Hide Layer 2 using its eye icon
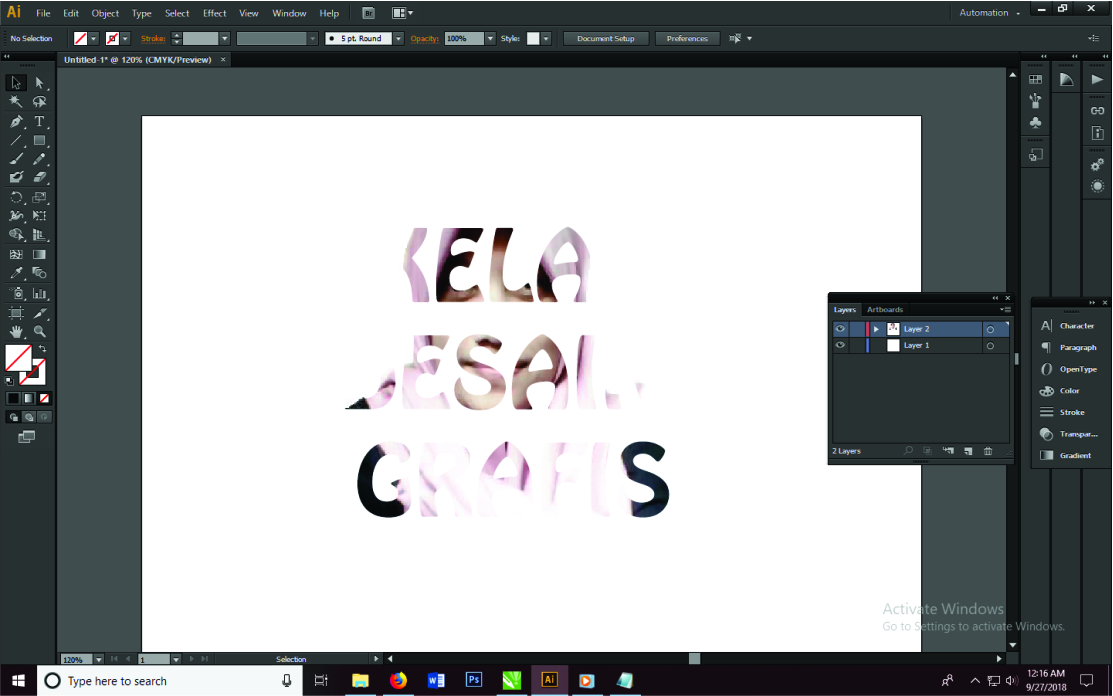Viewport: 1113px width, 696px height. pyautogui.click(x=840, y=329)
